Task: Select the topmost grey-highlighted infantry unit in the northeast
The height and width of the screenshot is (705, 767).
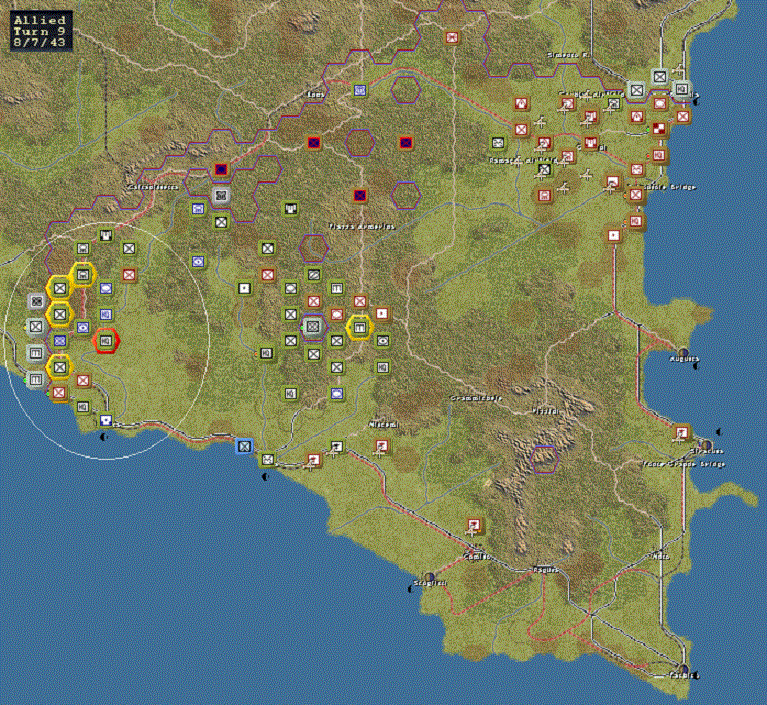Action: [x=659, y=77]
